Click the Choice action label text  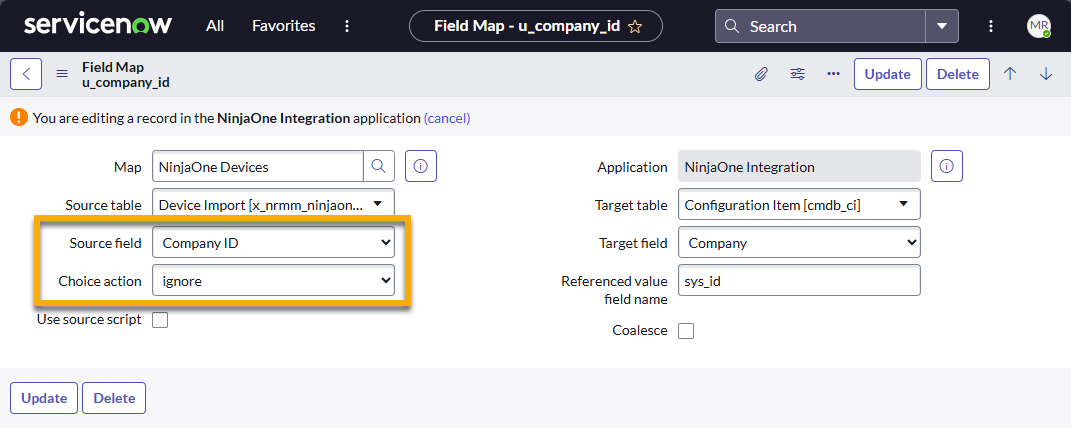pos(100,281)
